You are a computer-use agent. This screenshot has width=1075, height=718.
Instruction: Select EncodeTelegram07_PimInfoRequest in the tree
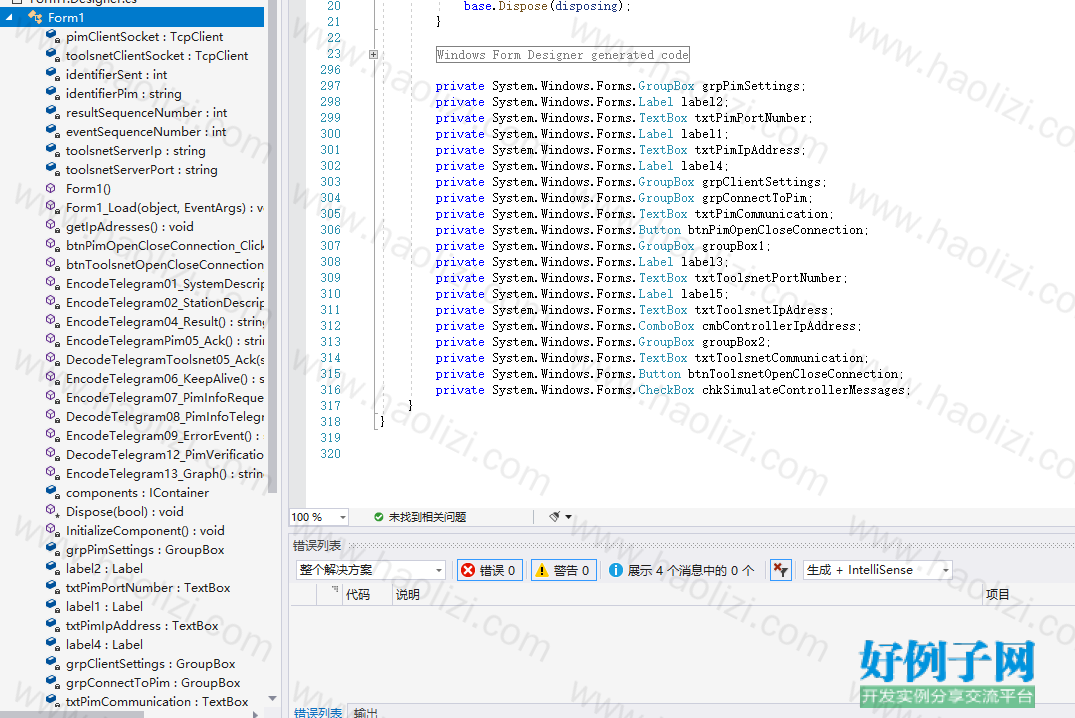click(x=165, y=398)
